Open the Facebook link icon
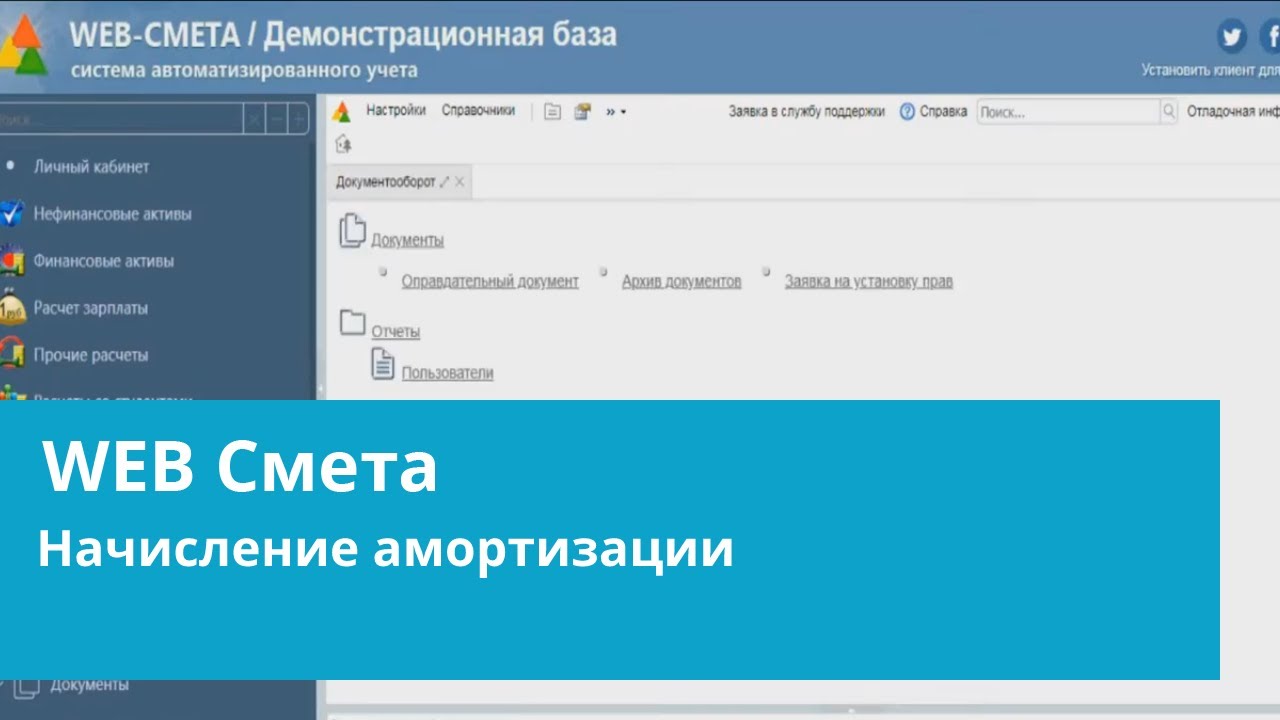 [x=1270, y=37]
